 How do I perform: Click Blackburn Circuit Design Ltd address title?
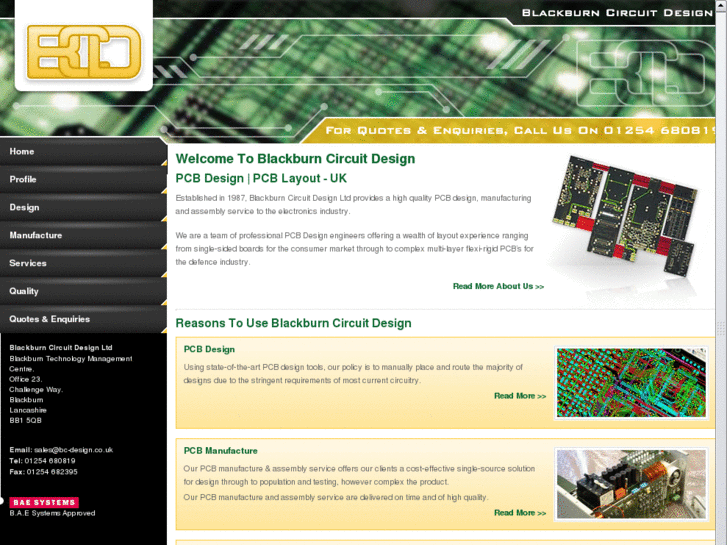[61, 348]
